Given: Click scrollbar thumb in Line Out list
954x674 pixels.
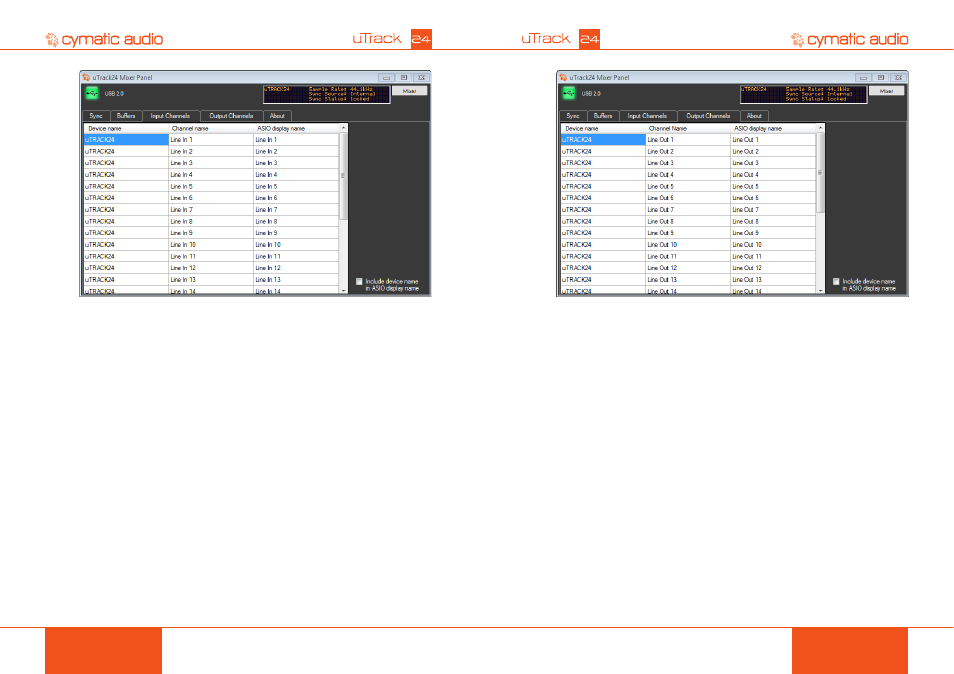Looking at the screenshot, I should (820, 173).
